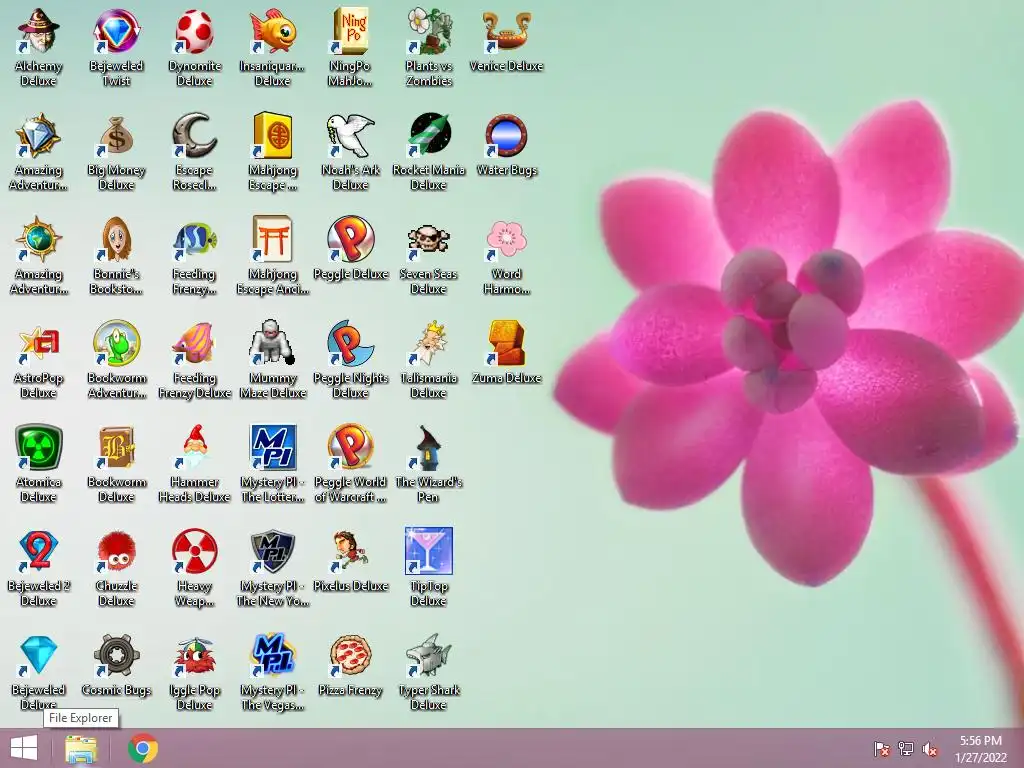Select the Pixelus Deluxe icon

(x=351, y=552)
